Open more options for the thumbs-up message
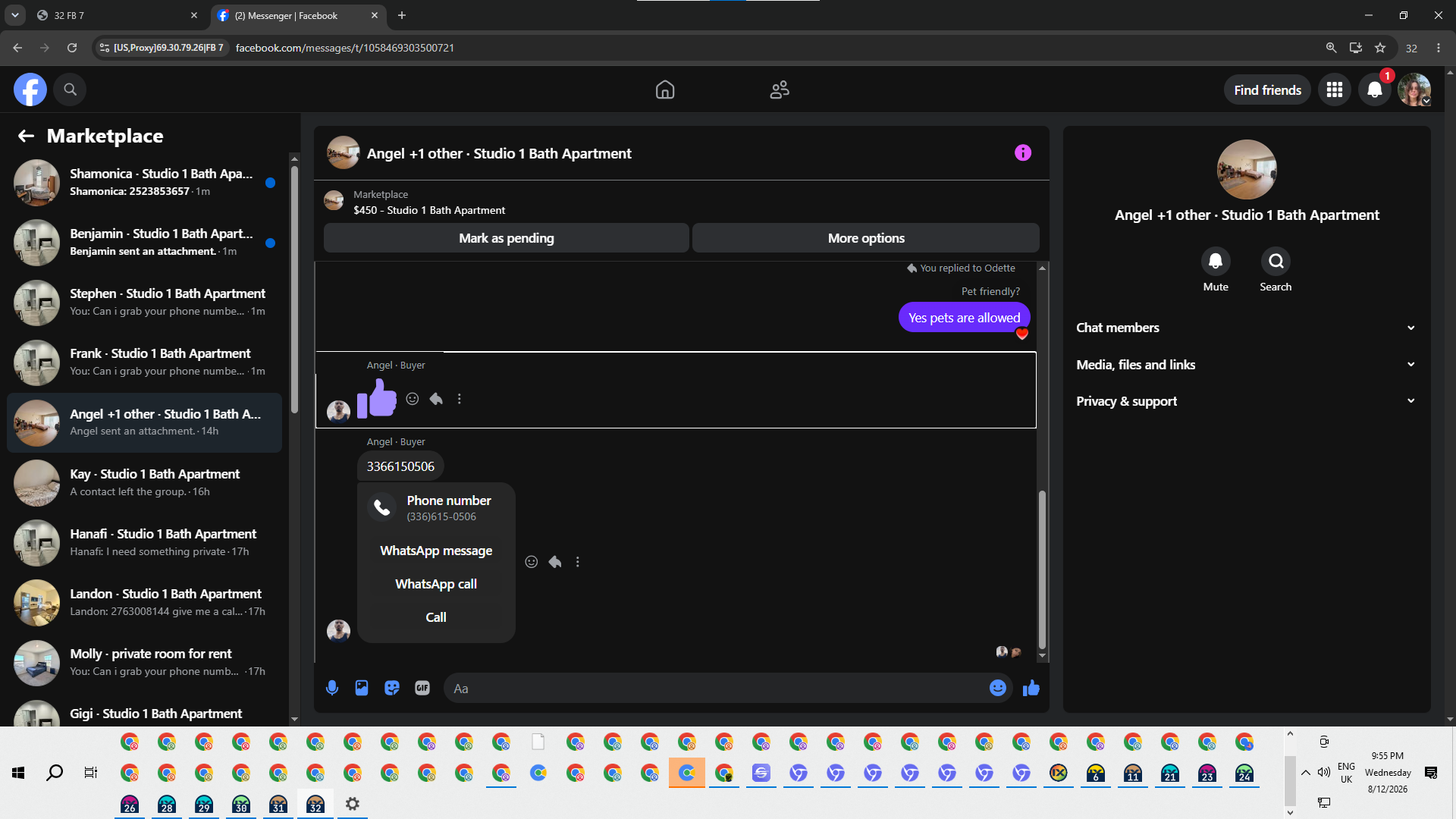This screenshot has height=819, width=1456. (460, 399)
